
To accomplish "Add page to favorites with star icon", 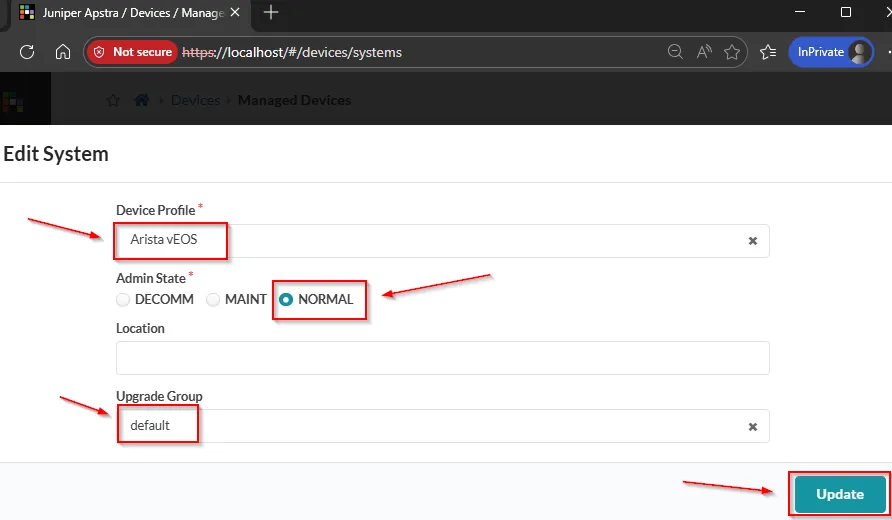I will (x=732, y=52).
